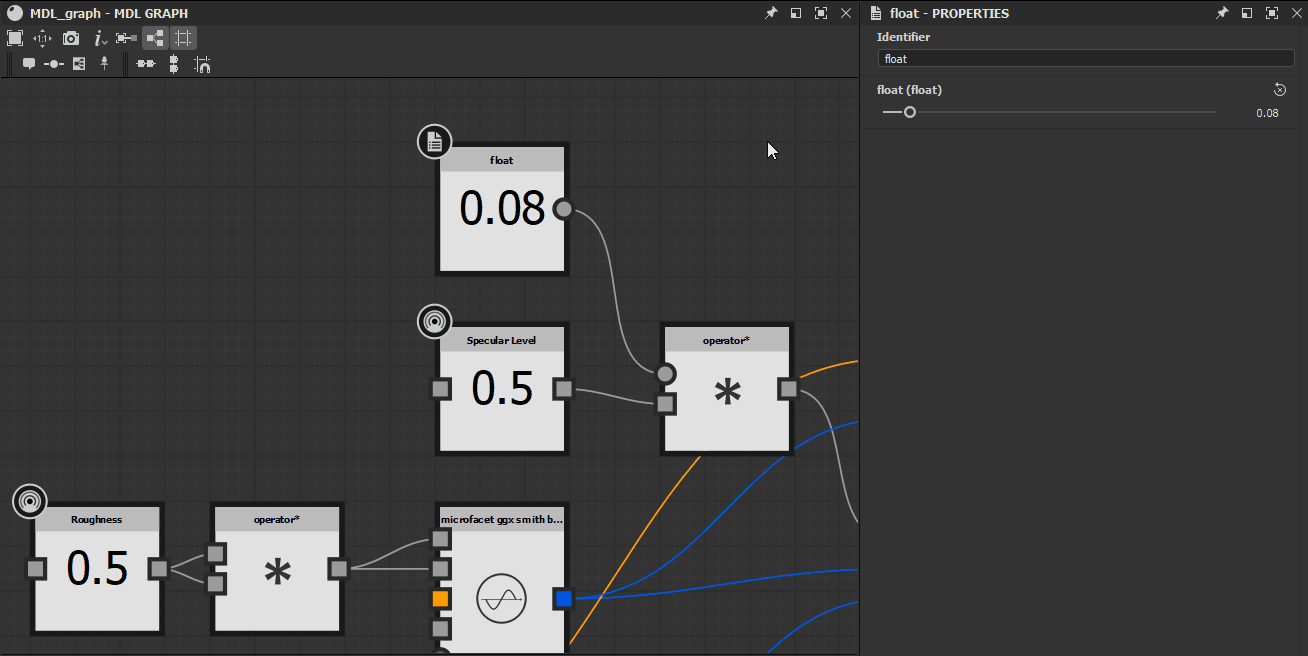Click the Identifier text field showing float

coord(1086,58)
